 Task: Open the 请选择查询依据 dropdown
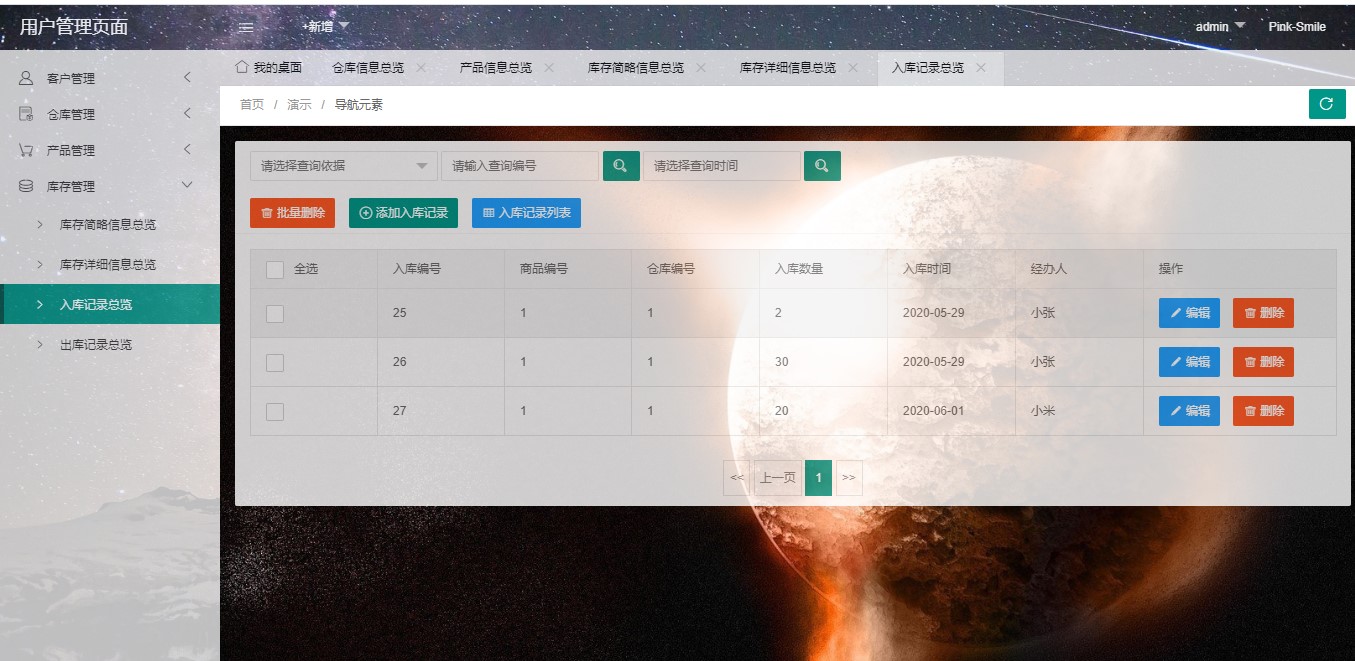342,165
